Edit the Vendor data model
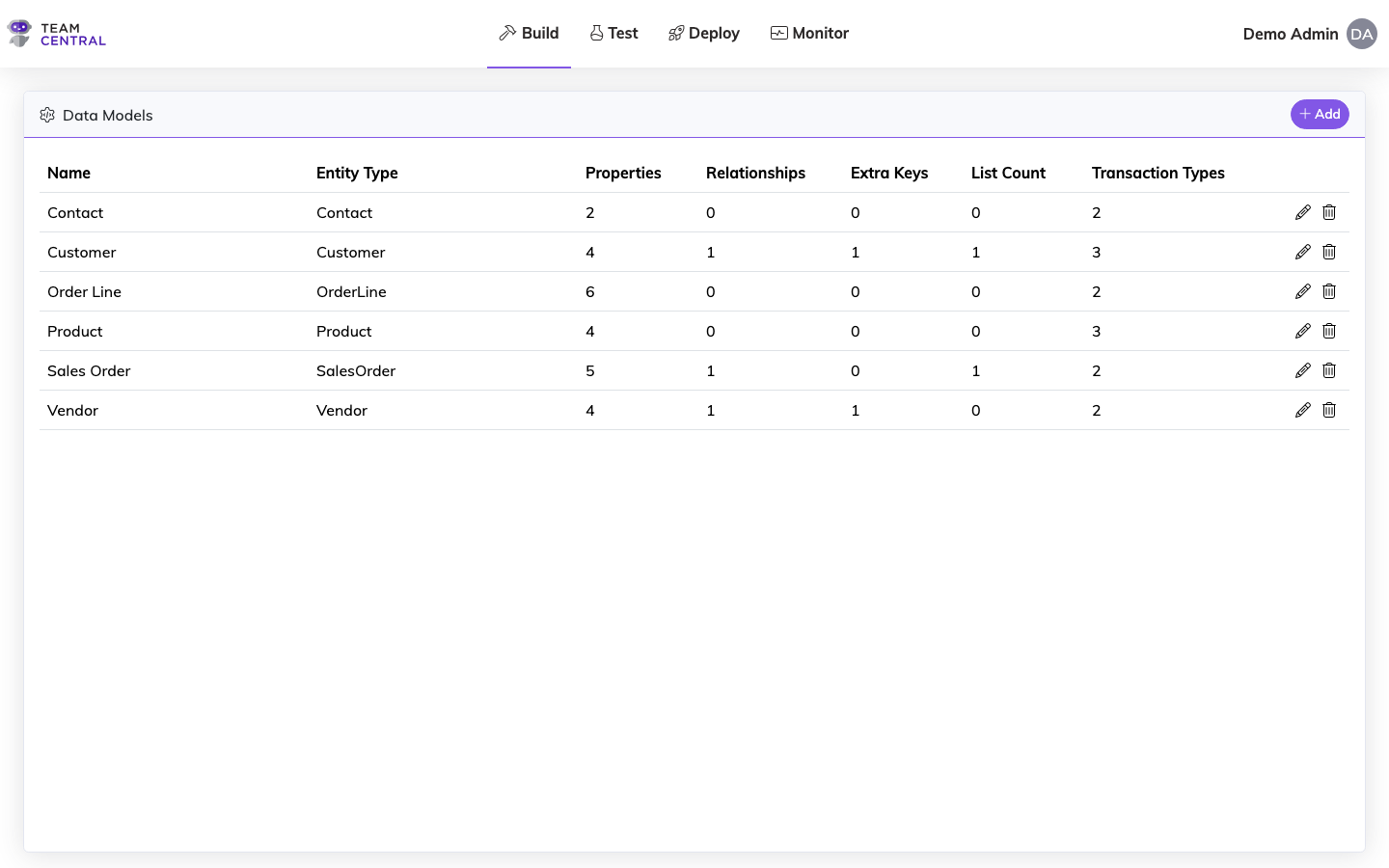Image resolution: width=1389 pixels, height=868 pixels. click(1303, 410)
